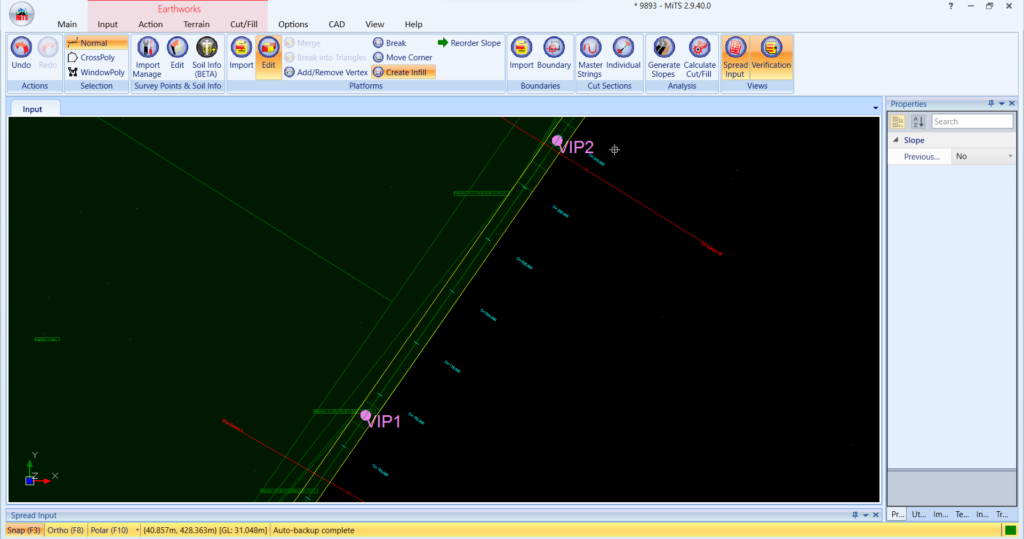The image size is (1024, 539).
Task: Switch to the Te... bottom panel tab
Action: click(x=962, y=515)
